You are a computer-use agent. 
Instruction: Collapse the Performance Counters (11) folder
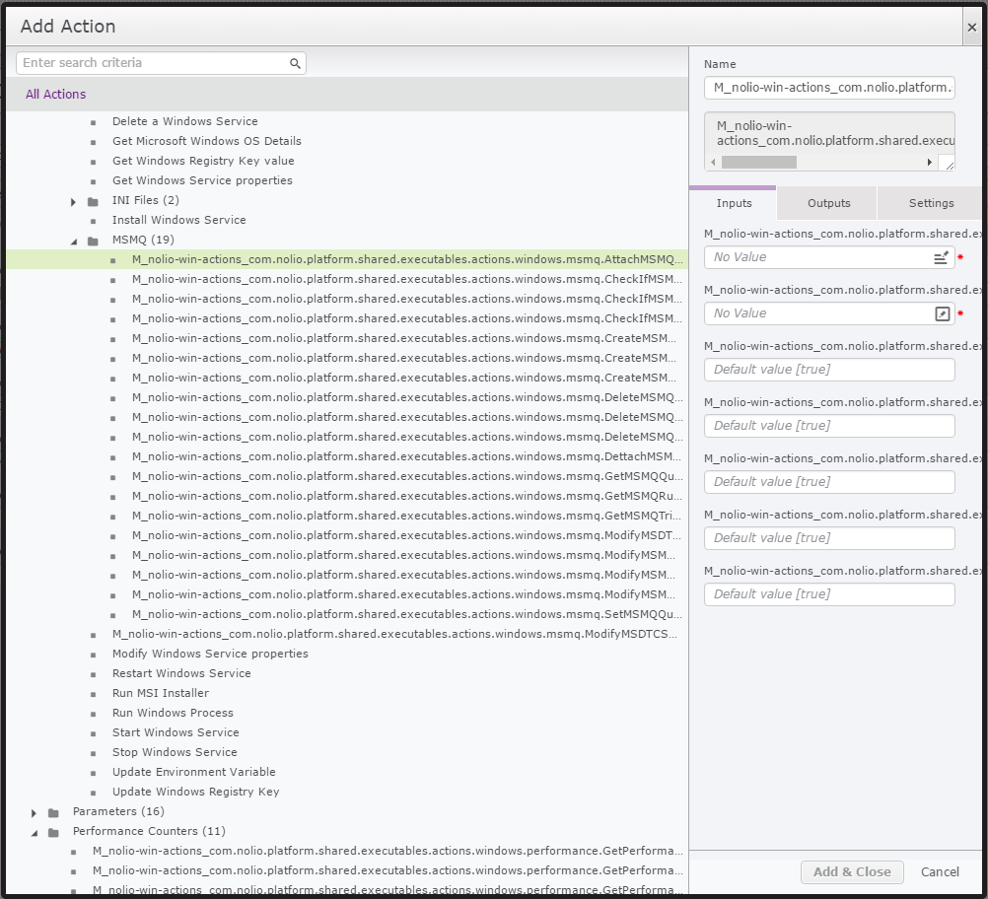coord(33,832)
